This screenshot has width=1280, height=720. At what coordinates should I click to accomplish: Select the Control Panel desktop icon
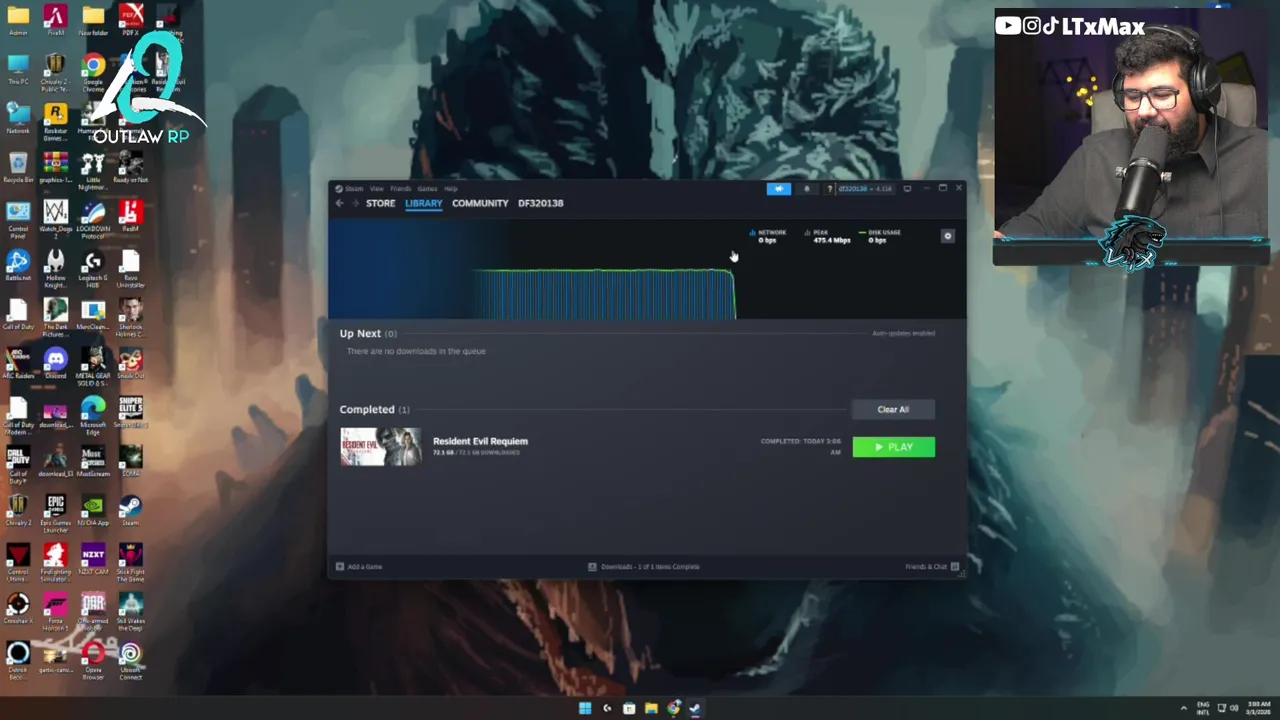(18, 220)
